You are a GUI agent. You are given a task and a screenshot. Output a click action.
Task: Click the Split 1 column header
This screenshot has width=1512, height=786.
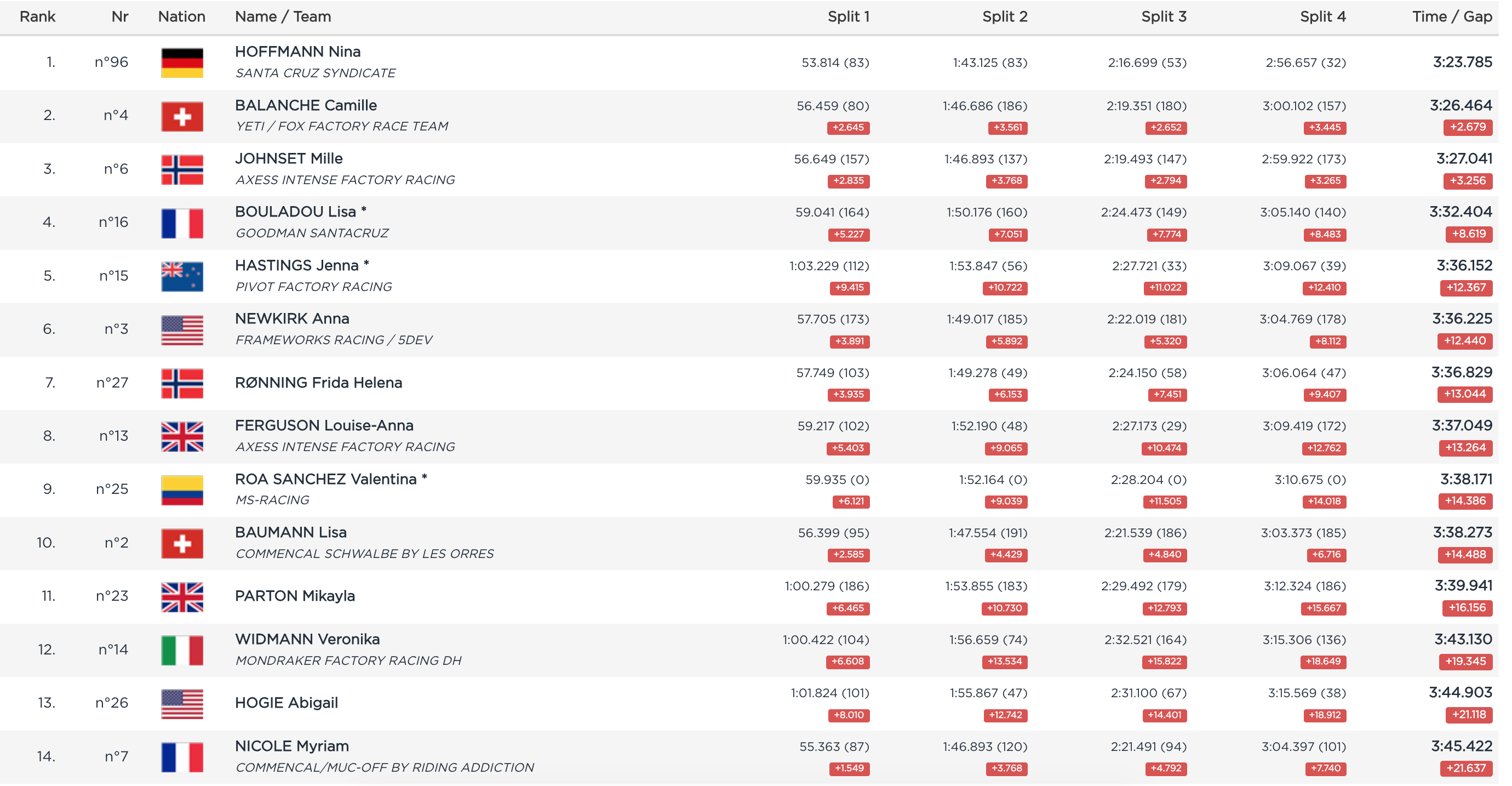pyautogui.click(x=848, y=16)
